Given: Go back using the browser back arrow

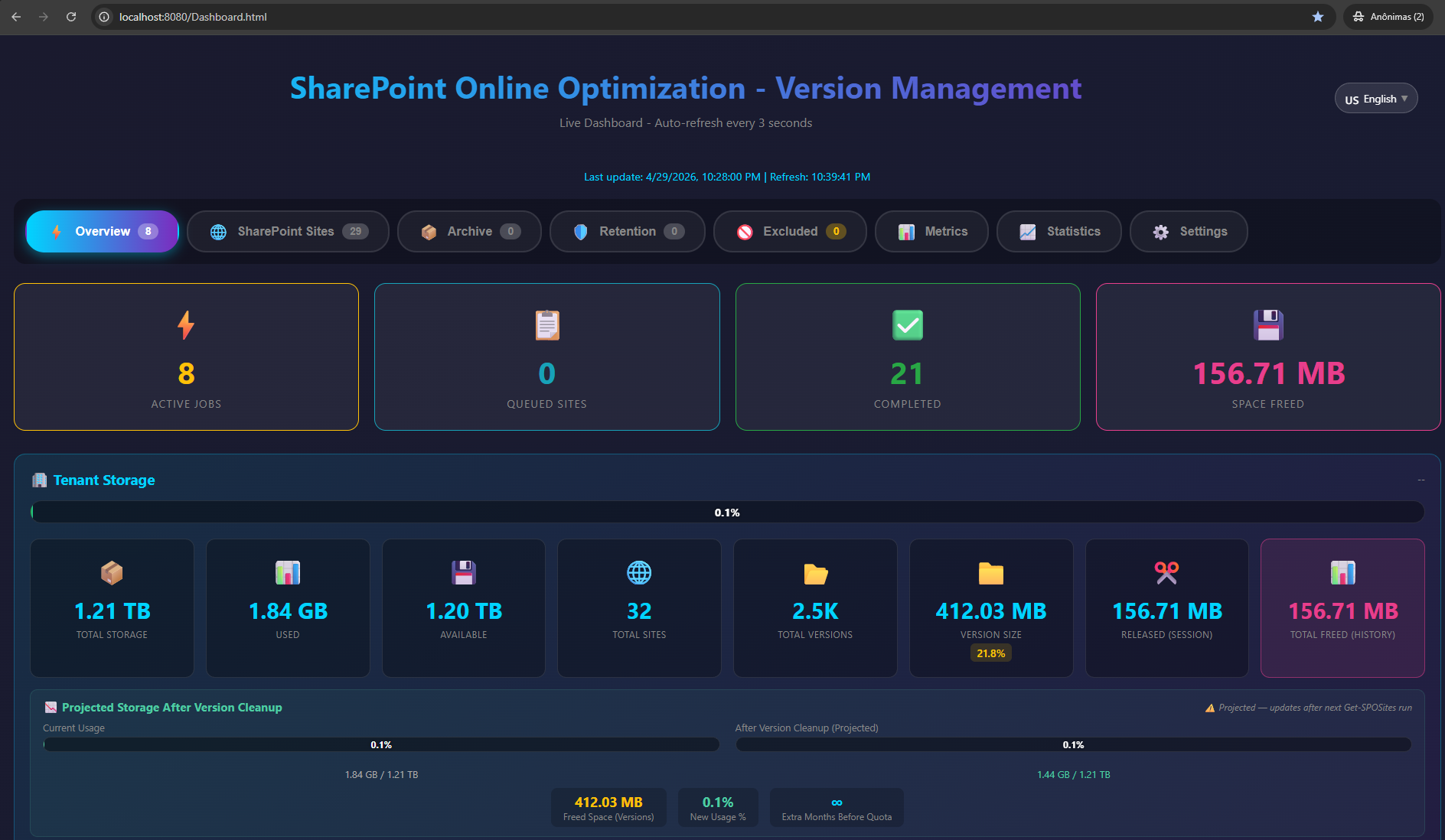Looking at the screenshot, I should click(x=16, y=17).
